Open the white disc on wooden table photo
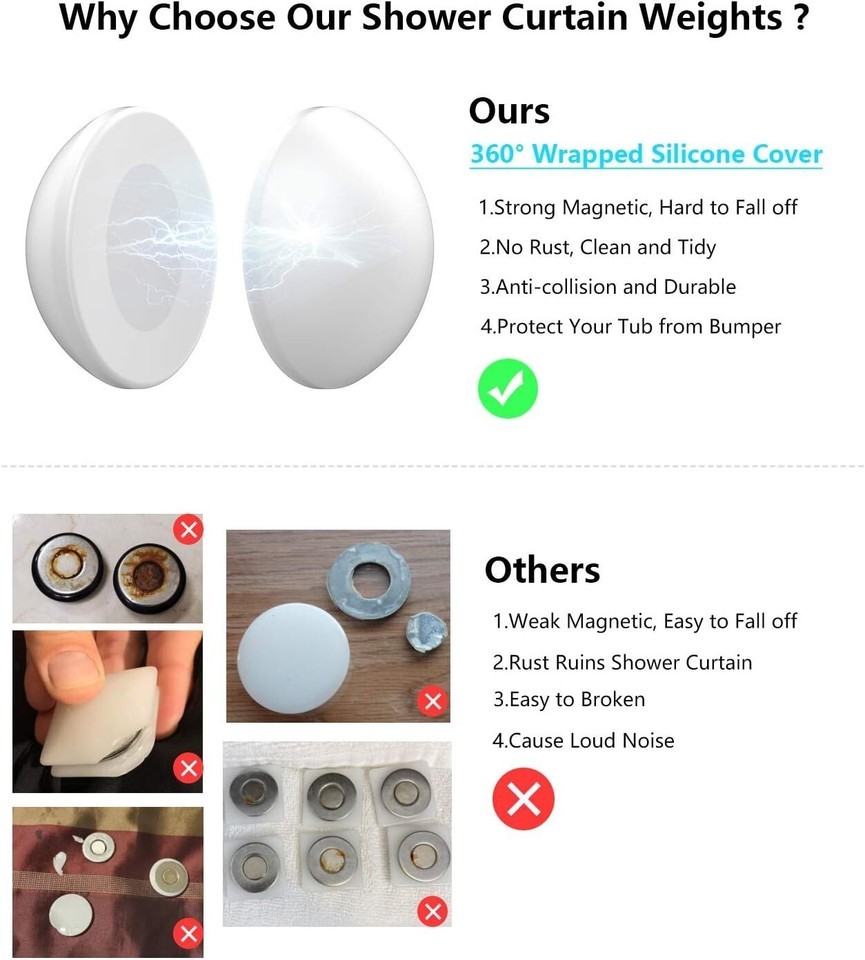865x960 pixels. 338,626
